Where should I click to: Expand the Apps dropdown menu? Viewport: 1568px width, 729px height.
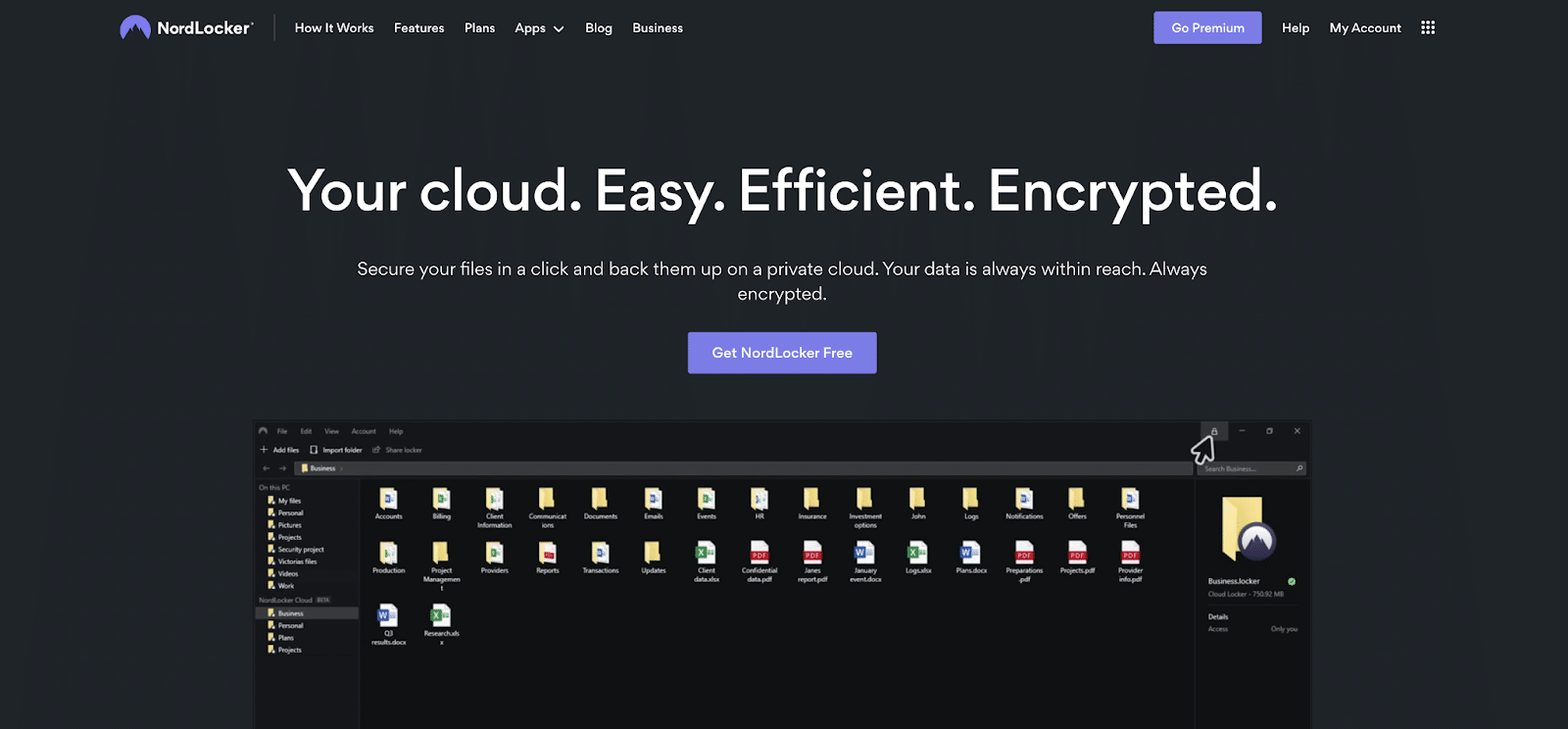pyautogui.click(x=539, y=28)
